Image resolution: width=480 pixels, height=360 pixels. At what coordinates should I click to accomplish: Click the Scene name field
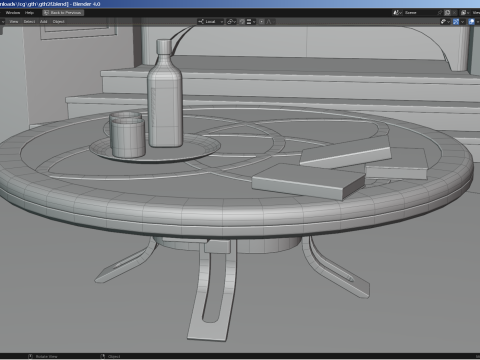tap(420, 13)
